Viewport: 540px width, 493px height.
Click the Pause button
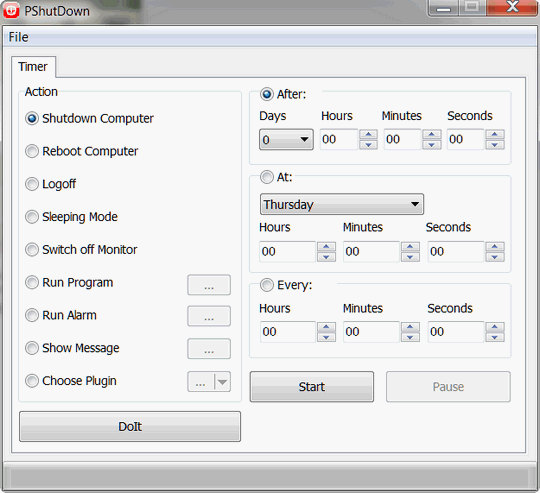pyautogui.click(x=448, y=387)
